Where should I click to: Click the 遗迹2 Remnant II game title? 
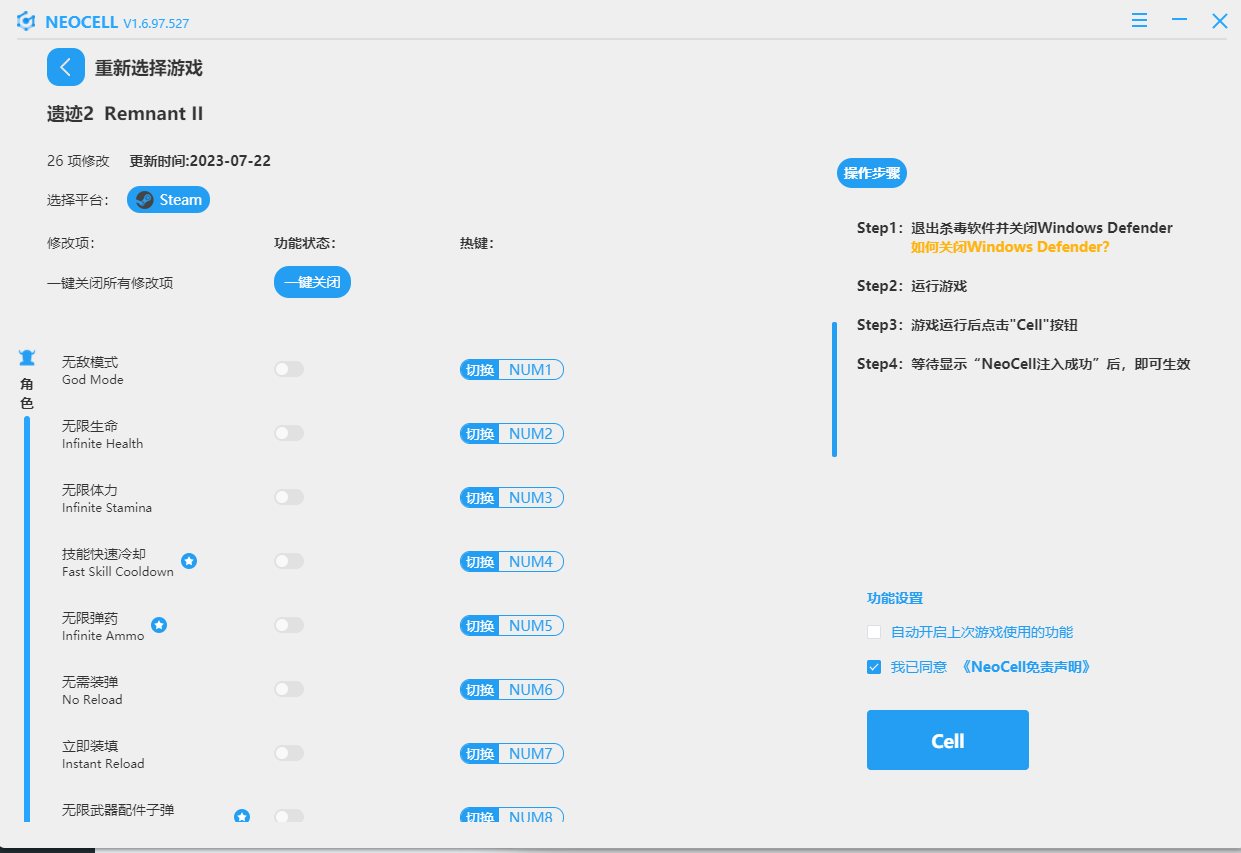tap(125, 113)
